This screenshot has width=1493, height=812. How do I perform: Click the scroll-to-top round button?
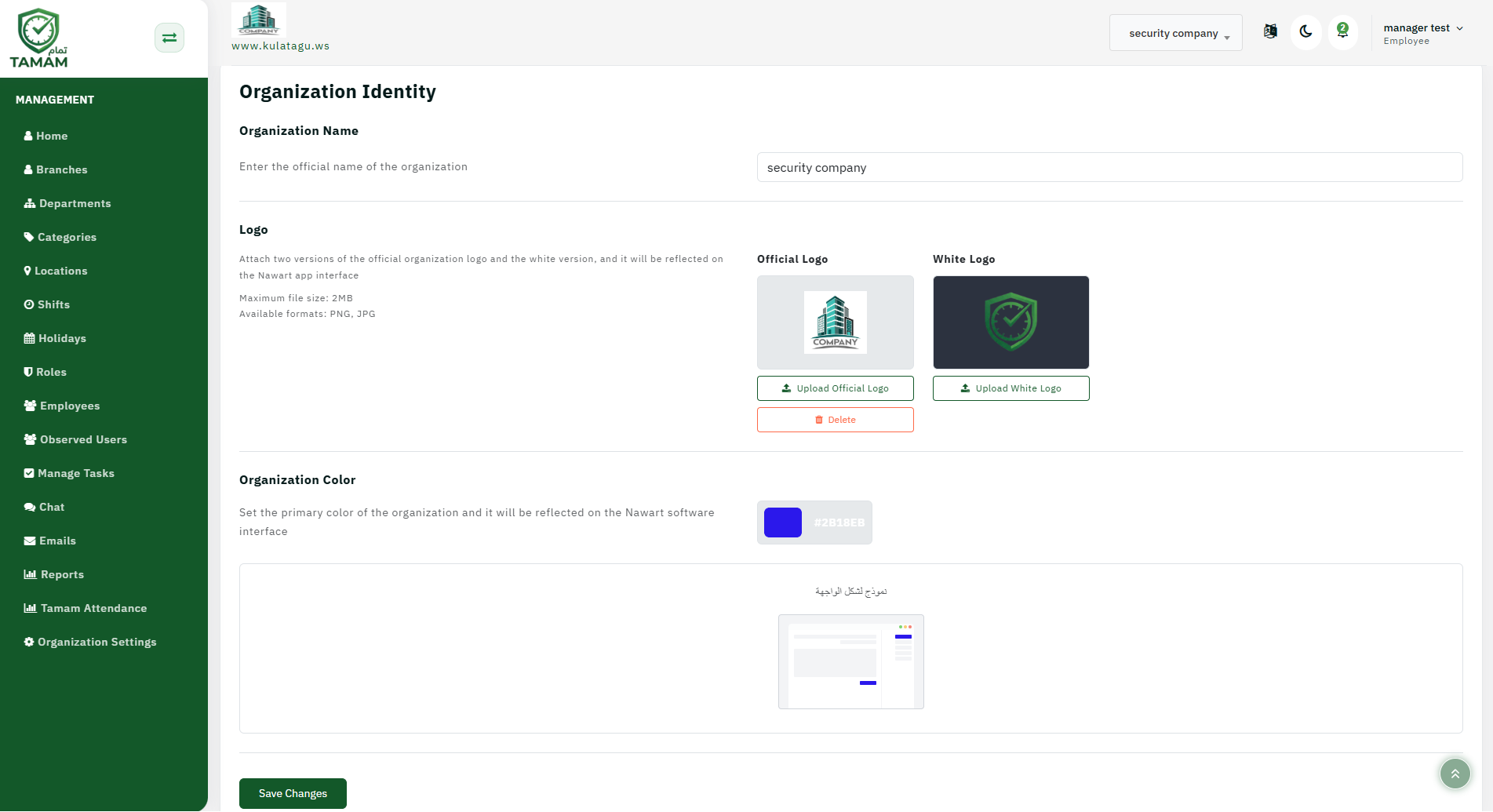coord(1455,774)
